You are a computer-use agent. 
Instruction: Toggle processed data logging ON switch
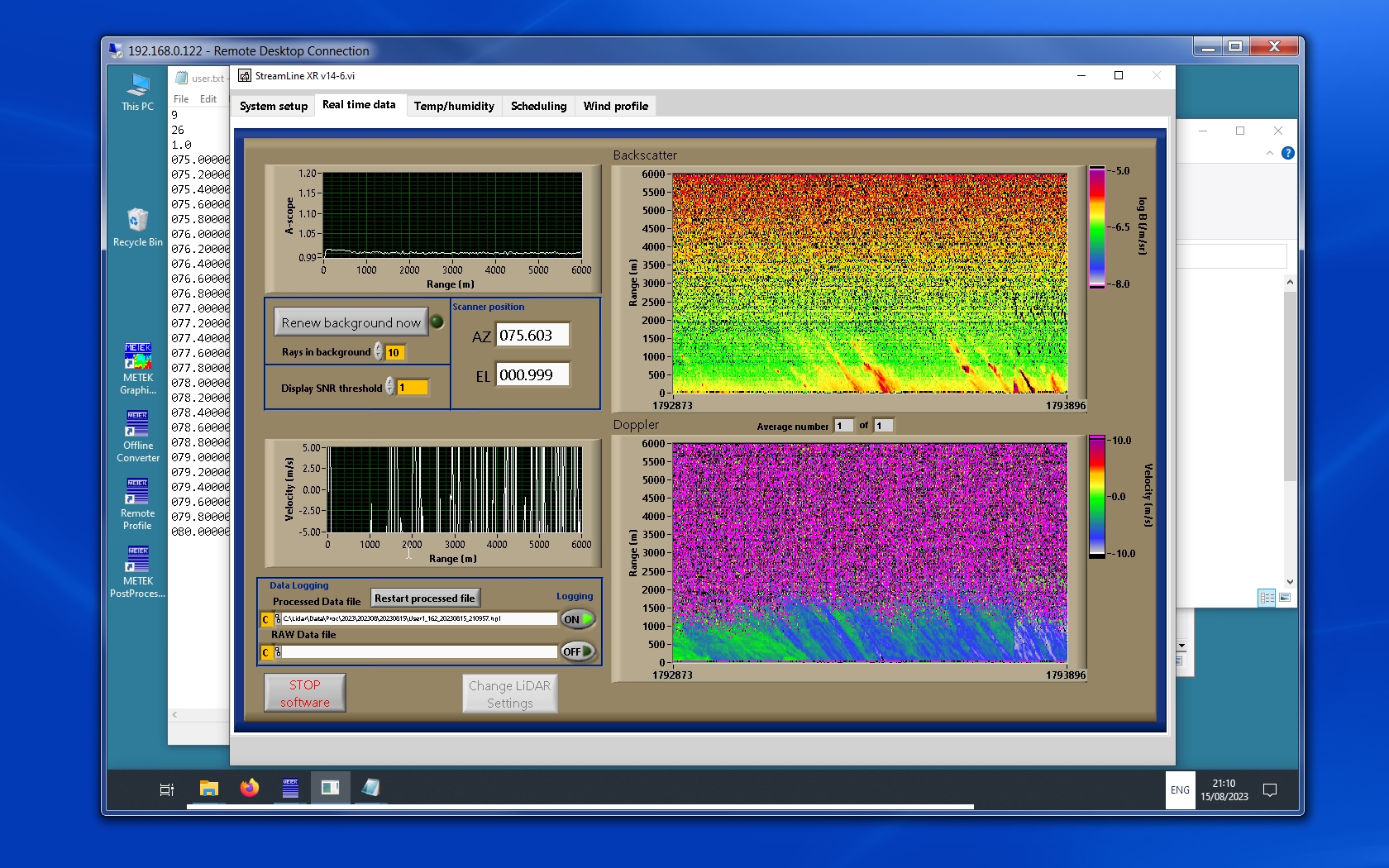[x=577, y=619]
